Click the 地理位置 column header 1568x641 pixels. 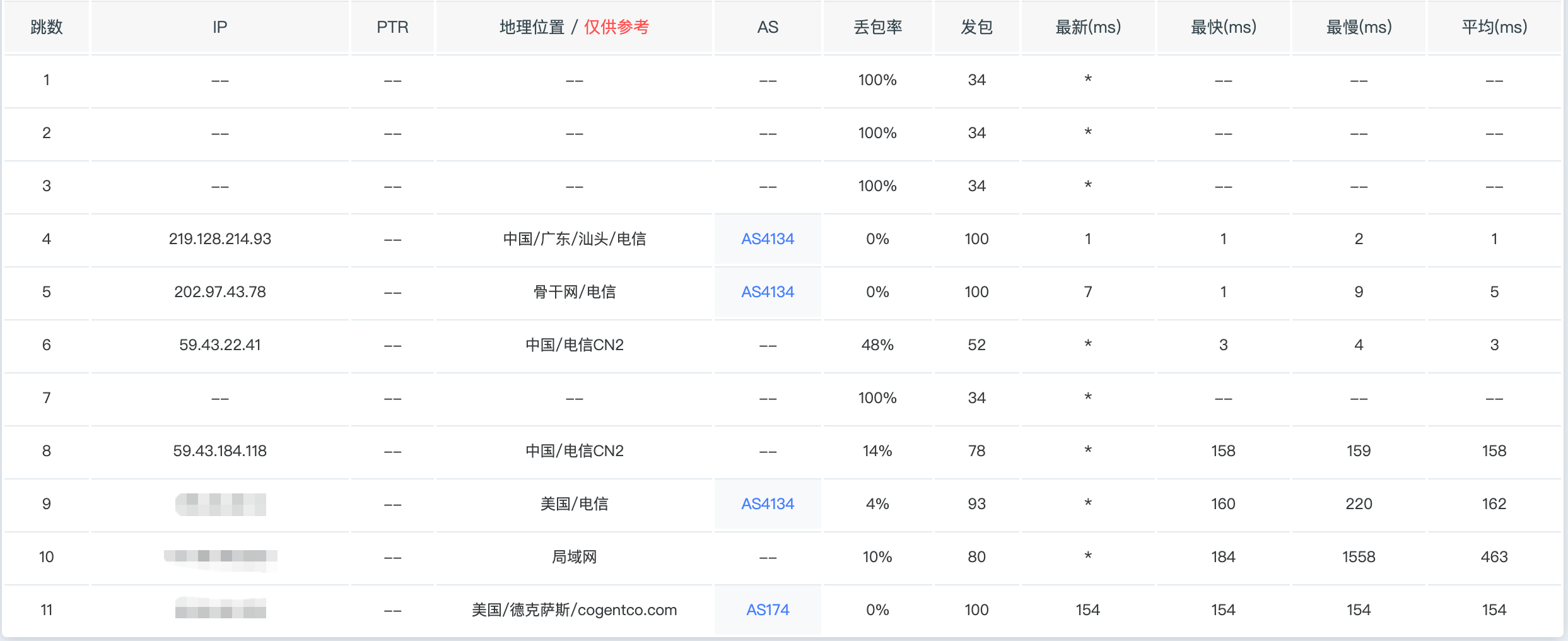pos(532,27)
